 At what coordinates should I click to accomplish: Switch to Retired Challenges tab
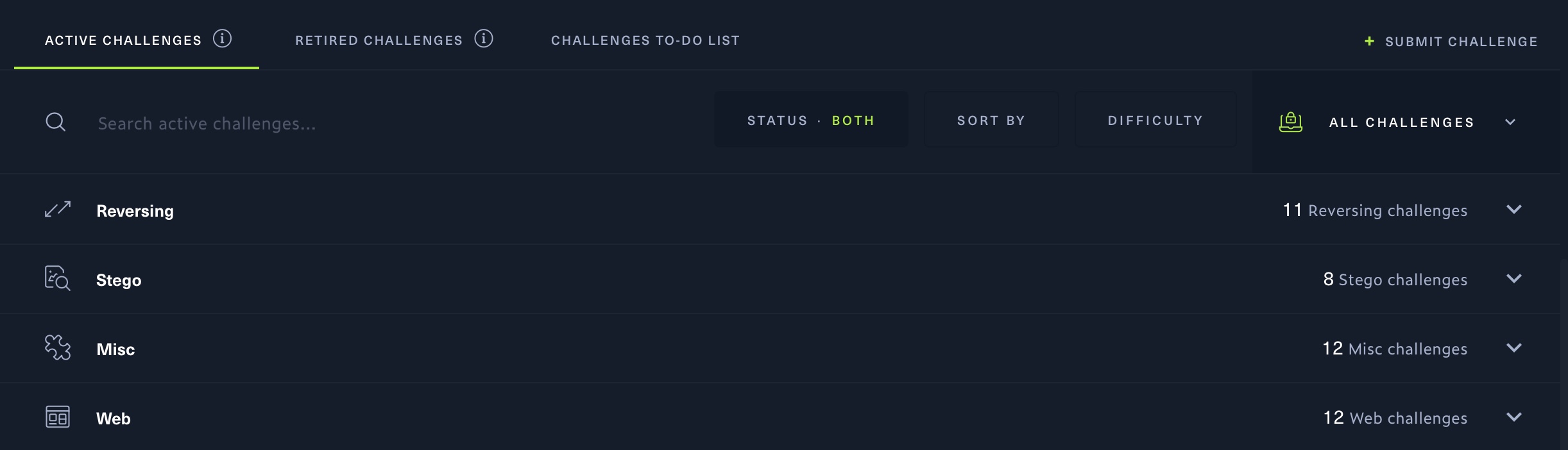pos(379,40)
